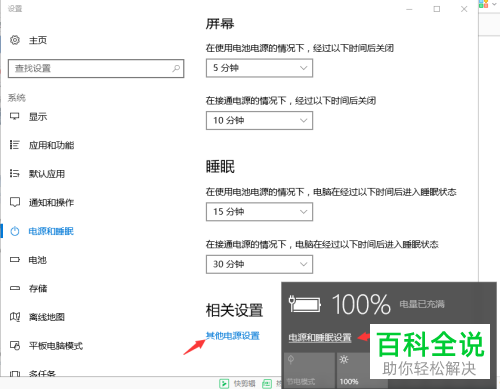
Task: Click the 主页 gear icon
Action: pos(15,40)
